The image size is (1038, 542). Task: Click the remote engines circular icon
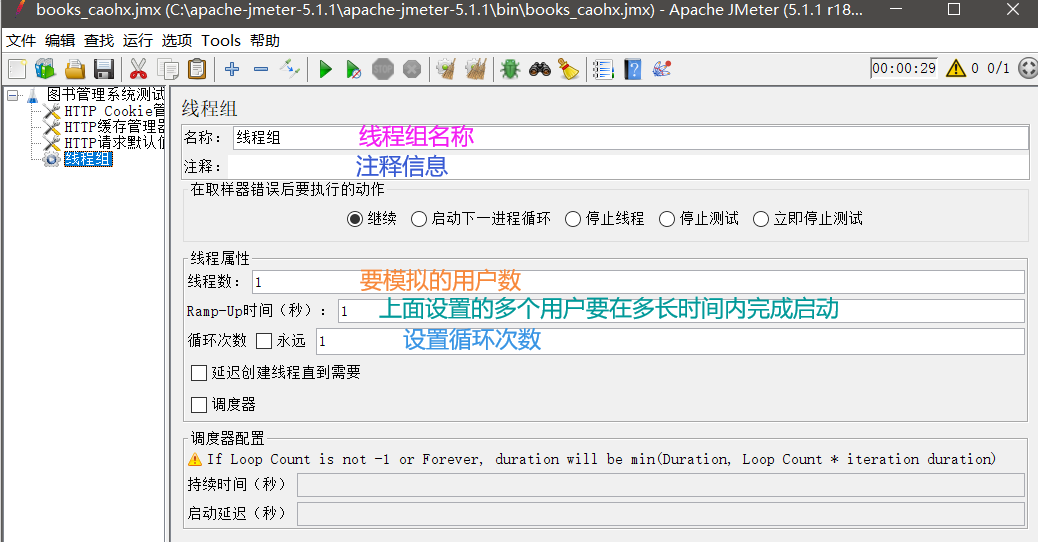tap(1027, 68)
